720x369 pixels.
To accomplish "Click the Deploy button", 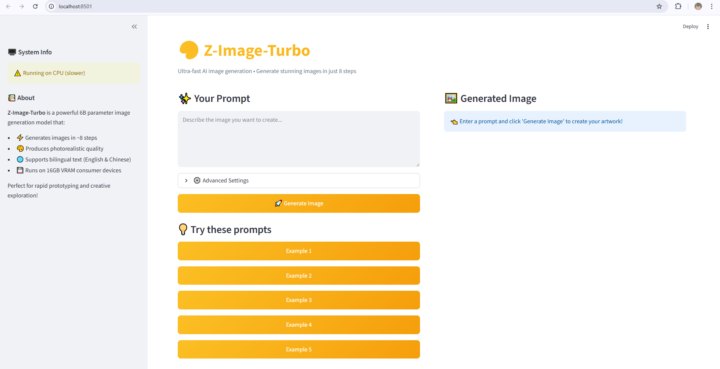I will point(690,27).
